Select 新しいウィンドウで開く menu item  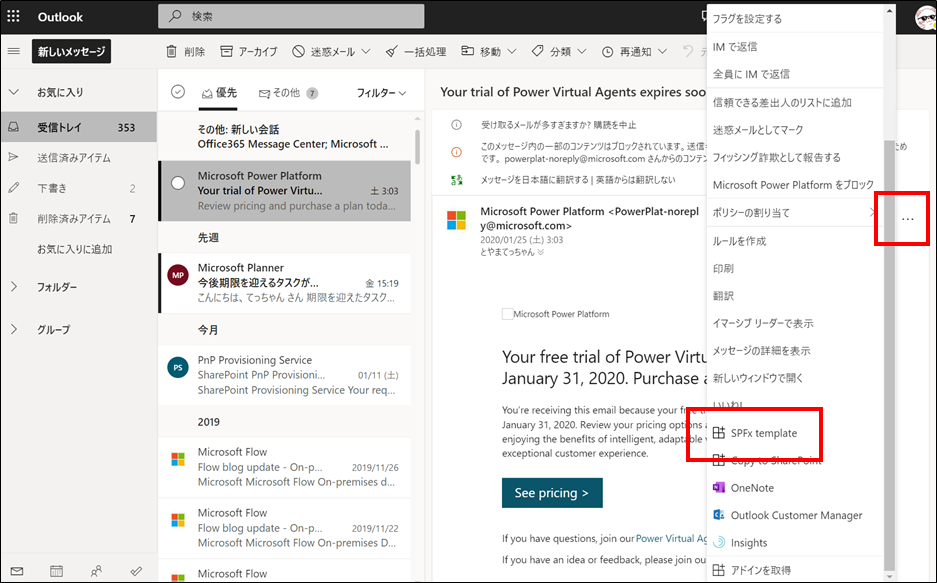[x=795, y=378]
